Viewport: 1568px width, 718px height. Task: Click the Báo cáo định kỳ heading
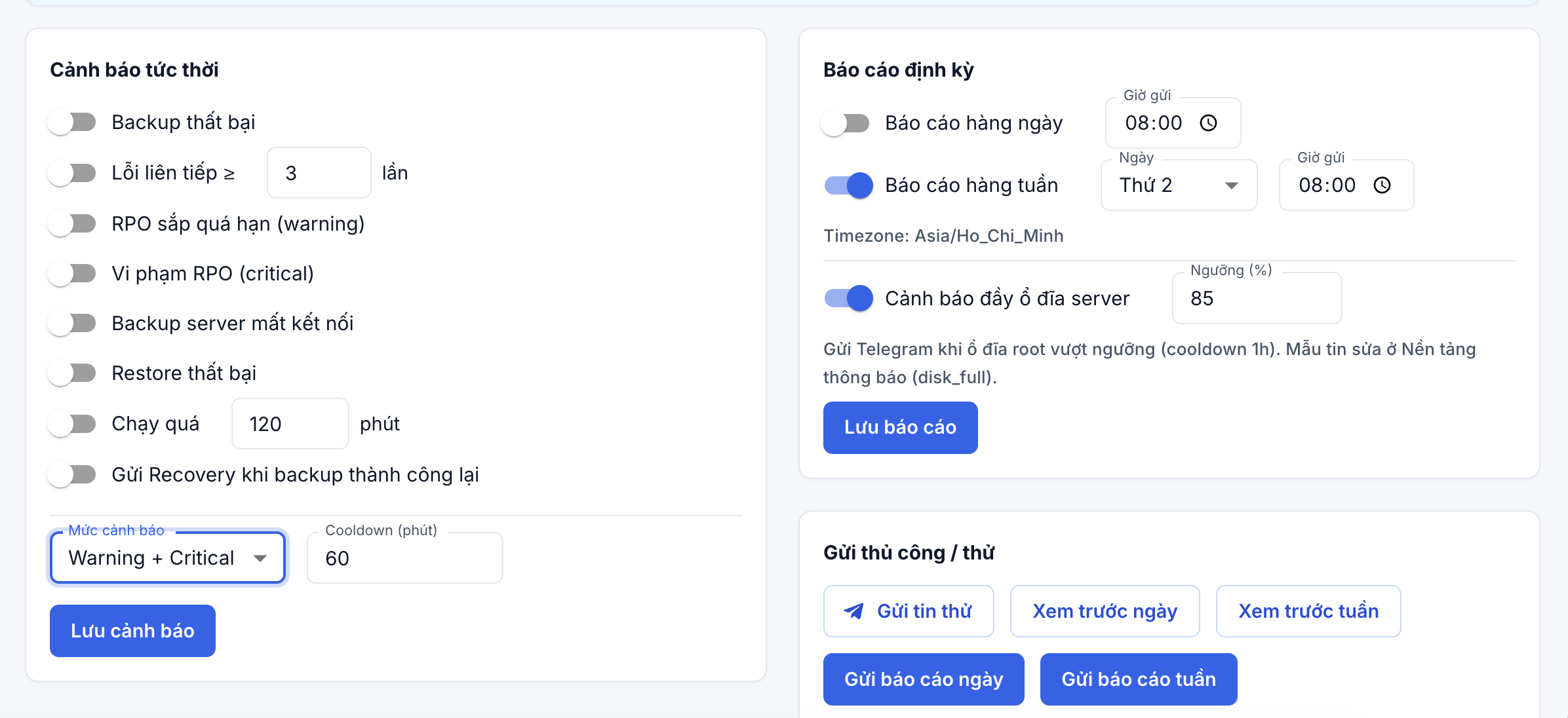click(899, 69)
